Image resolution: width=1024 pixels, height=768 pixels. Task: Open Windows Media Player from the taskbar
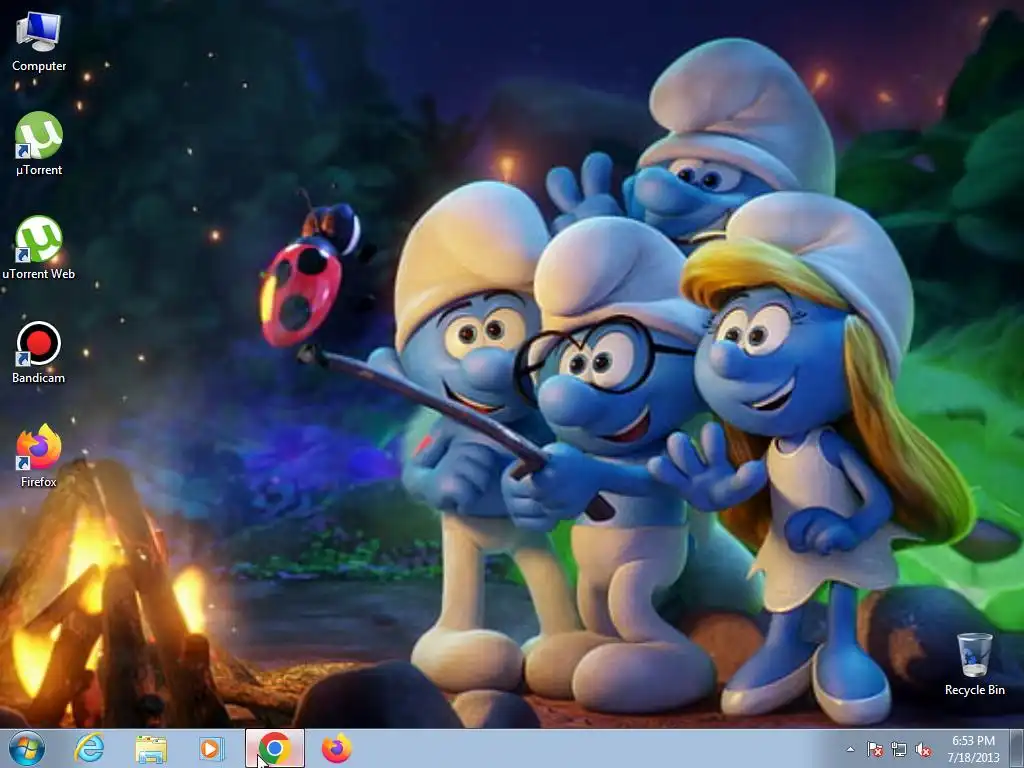pos(212,748)
